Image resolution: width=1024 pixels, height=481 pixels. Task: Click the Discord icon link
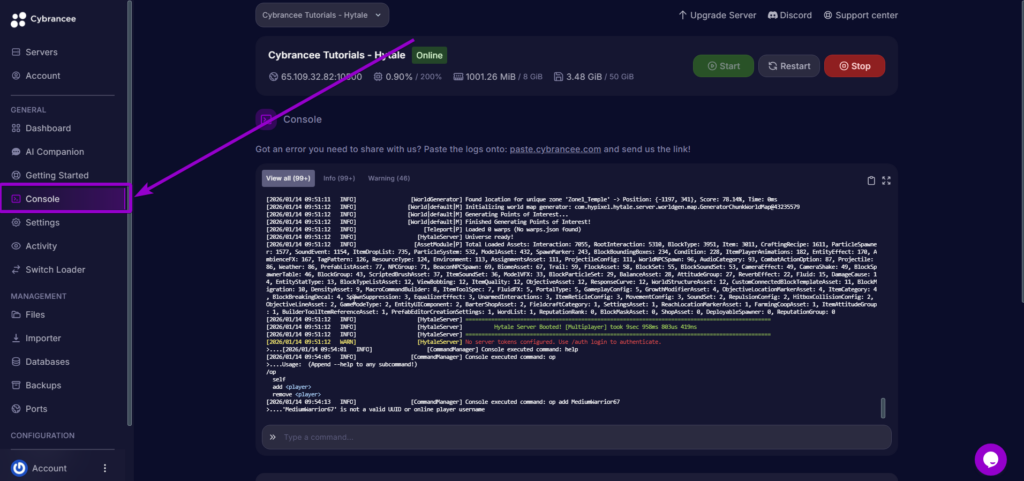pos(773,15)
